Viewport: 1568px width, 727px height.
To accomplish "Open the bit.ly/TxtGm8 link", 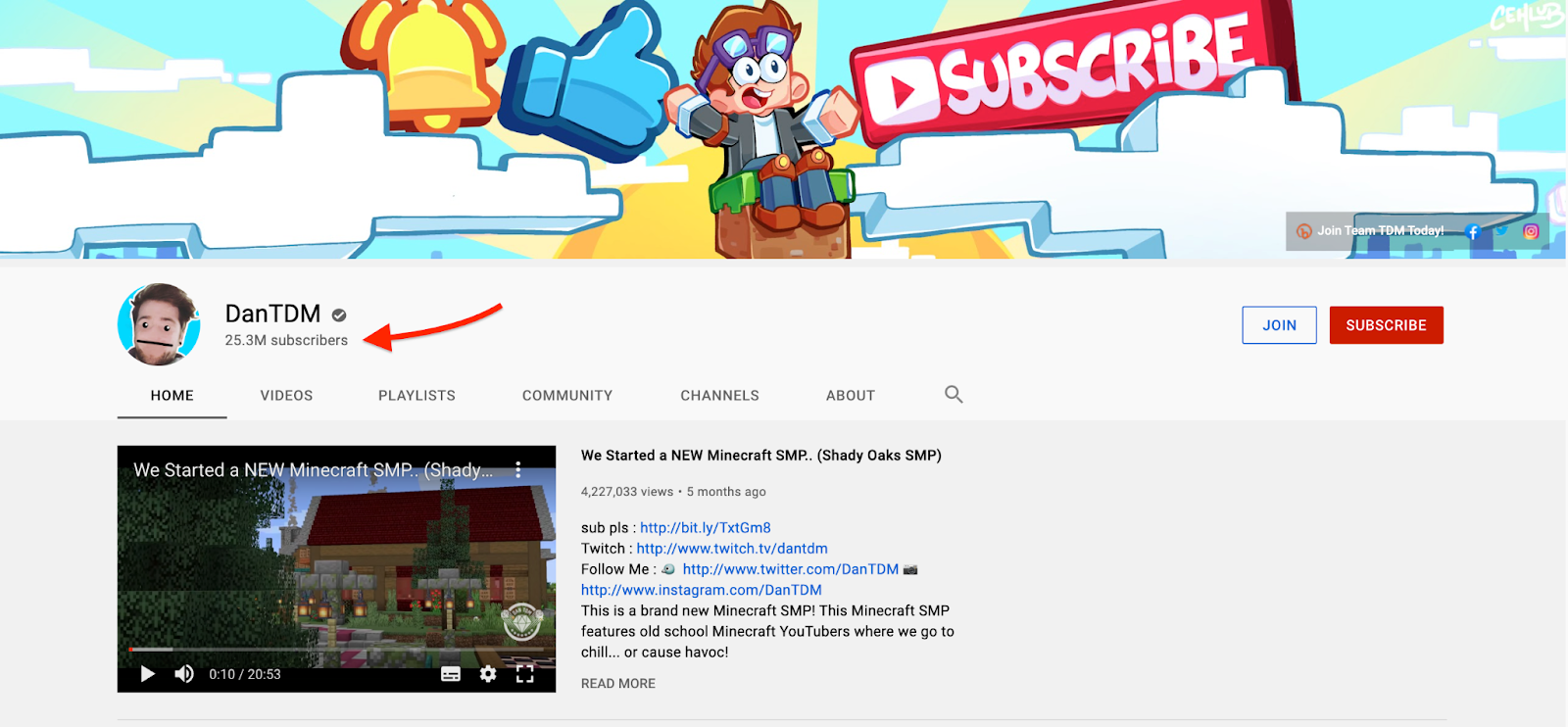I will pos(706,527).
